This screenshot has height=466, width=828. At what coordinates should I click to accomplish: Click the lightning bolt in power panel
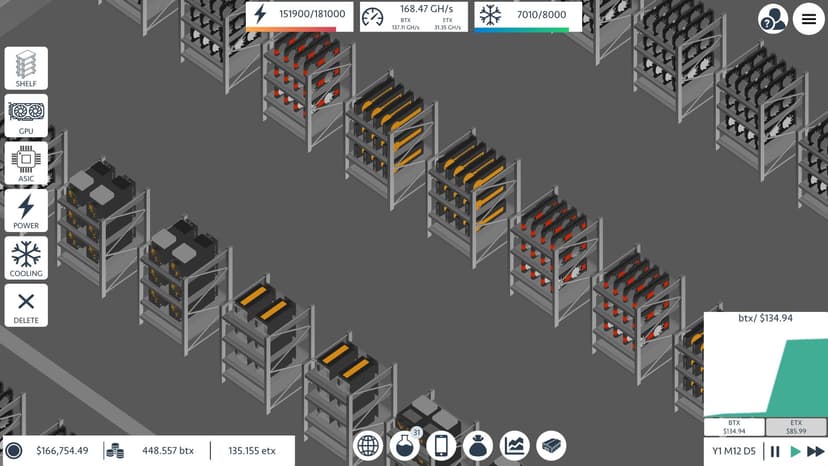pos(260,14)
